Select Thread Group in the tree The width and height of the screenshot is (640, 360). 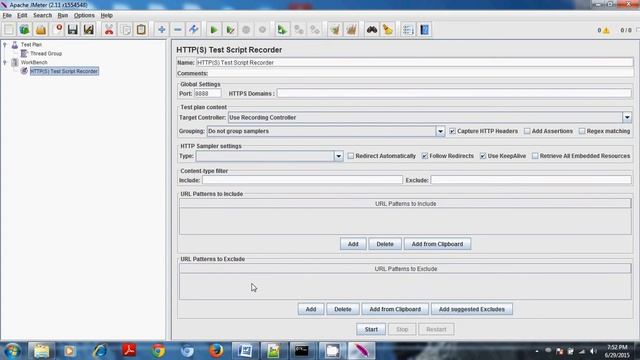(x=46, y=53)
